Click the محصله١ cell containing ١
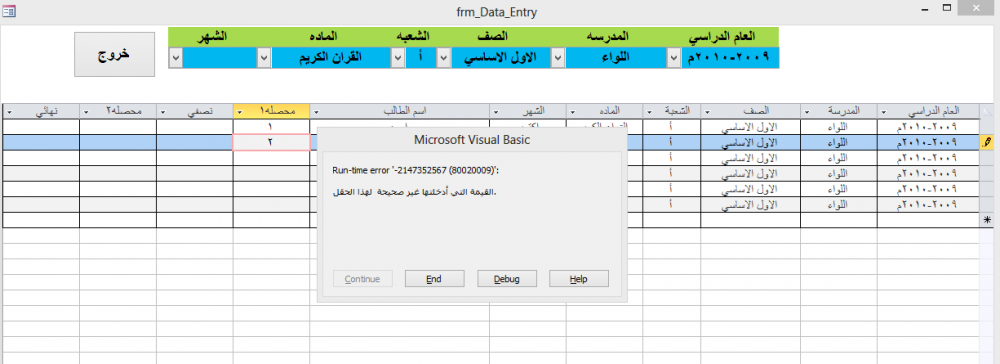The image size is (1000, 364). pos(271,127)
